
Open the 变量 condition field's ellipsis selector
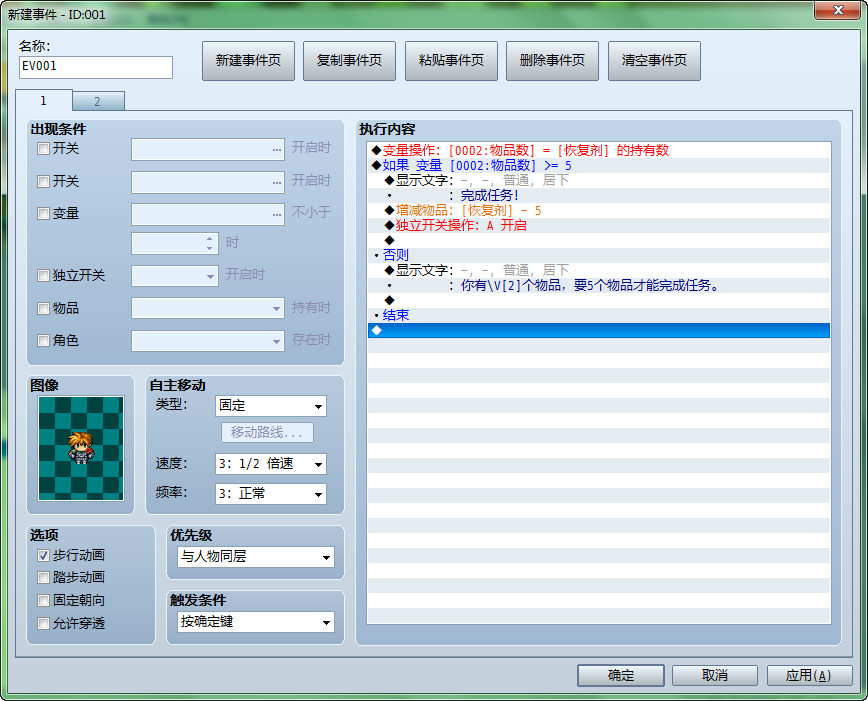[277, 214]
